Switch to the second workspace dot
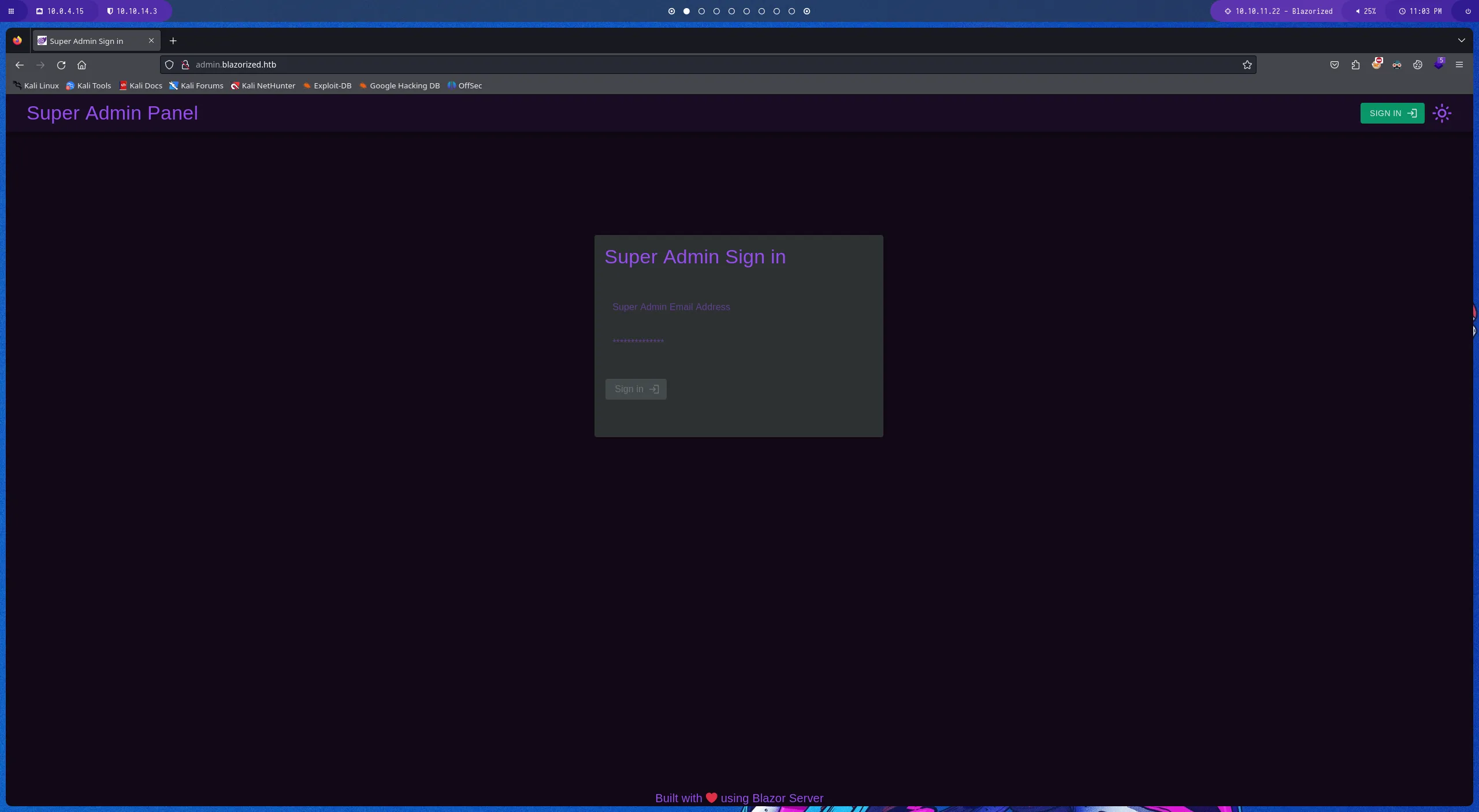Viewport: 1479px width, 812px height. [686, 11]
